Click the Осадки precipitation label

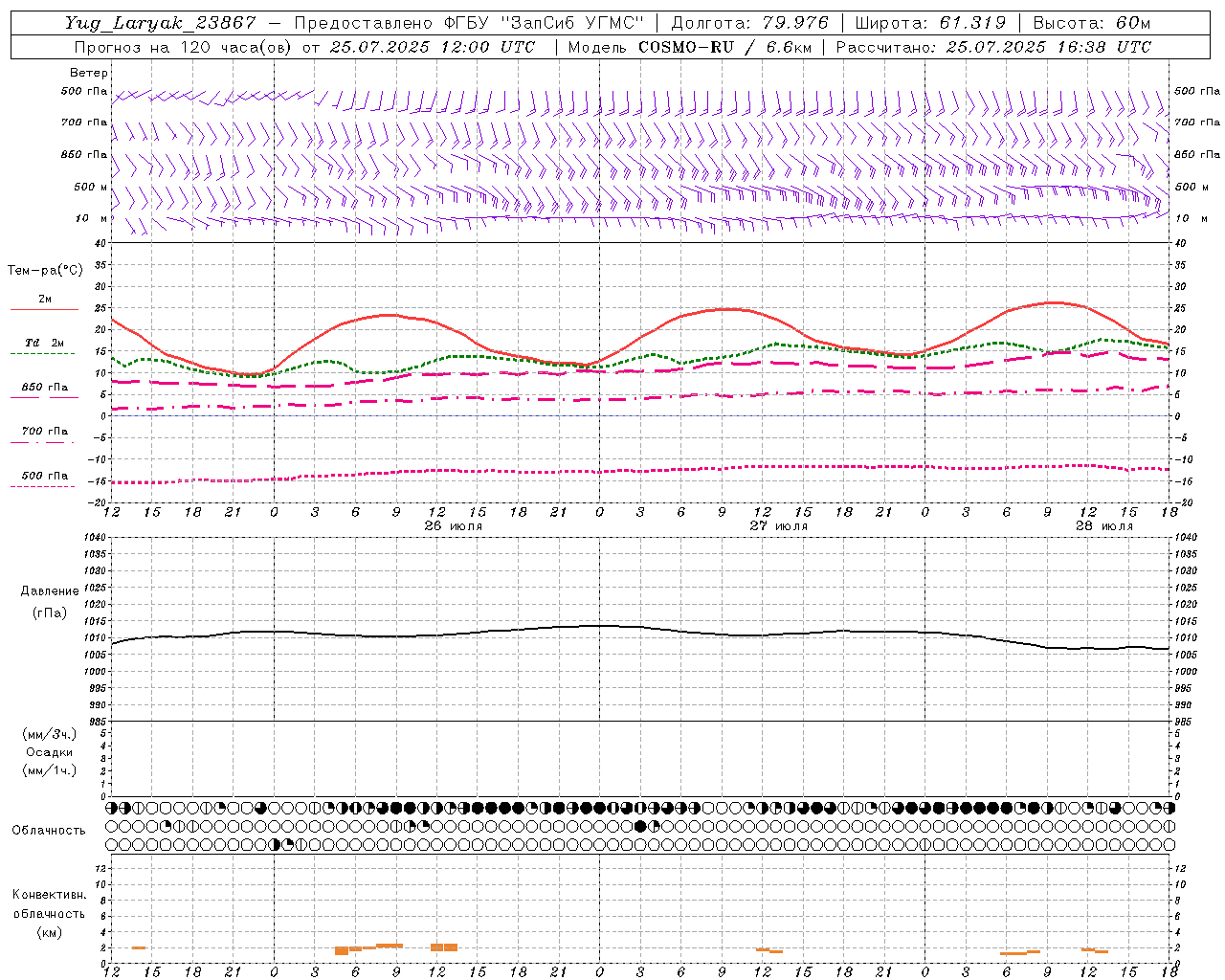pos(50,752)
